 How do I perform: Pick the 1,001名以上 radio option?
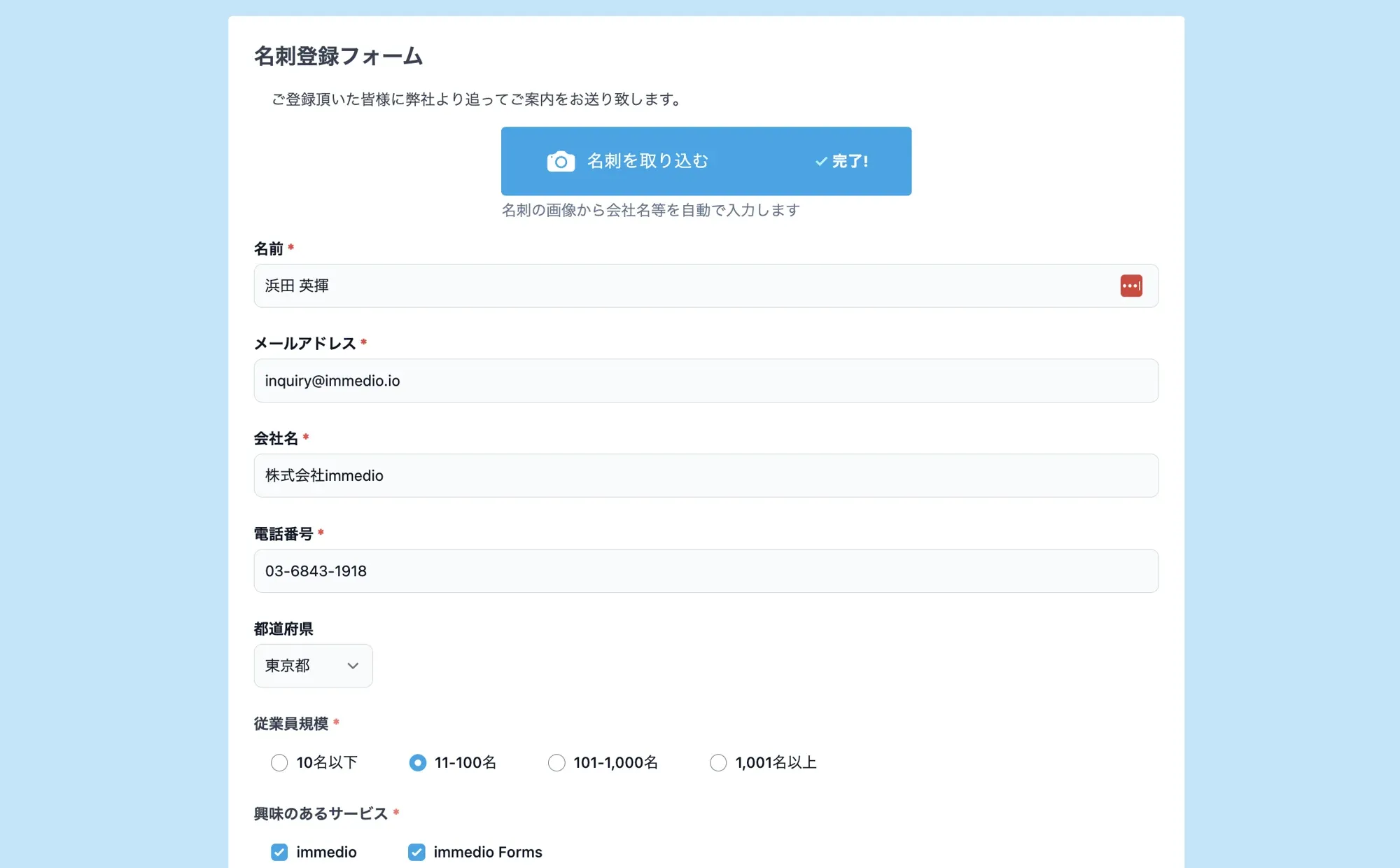click(718, 762)
